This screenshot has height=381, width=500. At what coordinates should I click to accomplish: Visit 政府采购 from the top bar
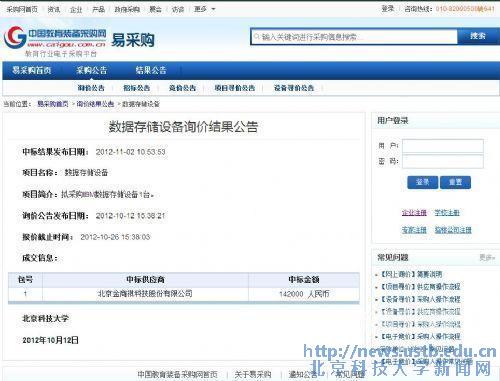tap(127, 9)
